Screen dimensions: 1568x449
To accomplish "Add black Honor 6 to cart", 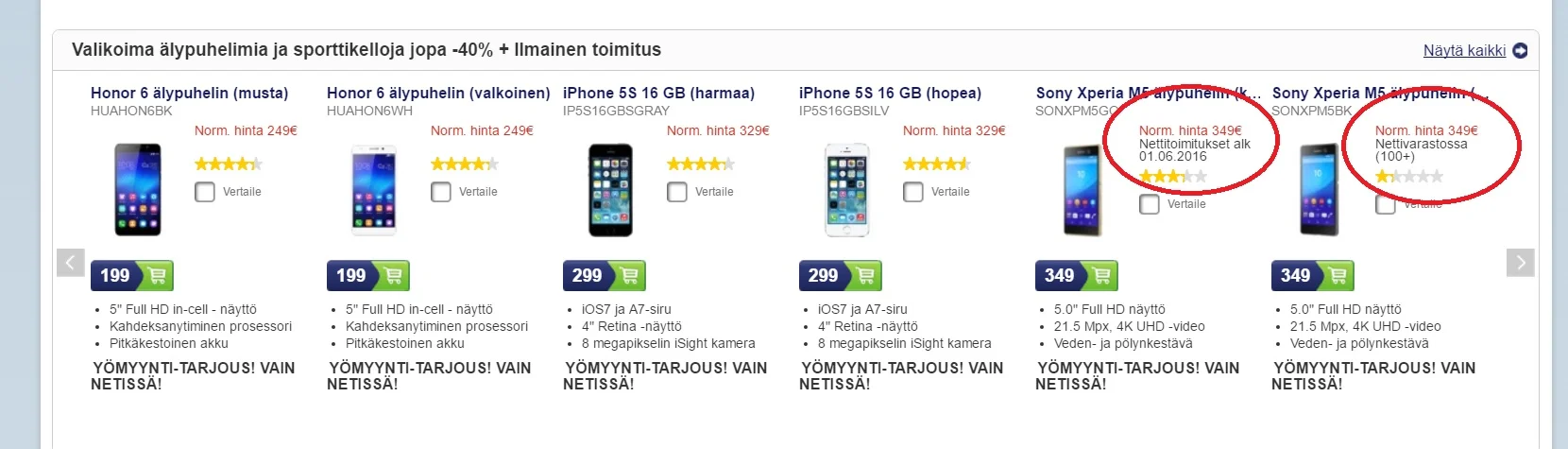I will tap(157, 276).
